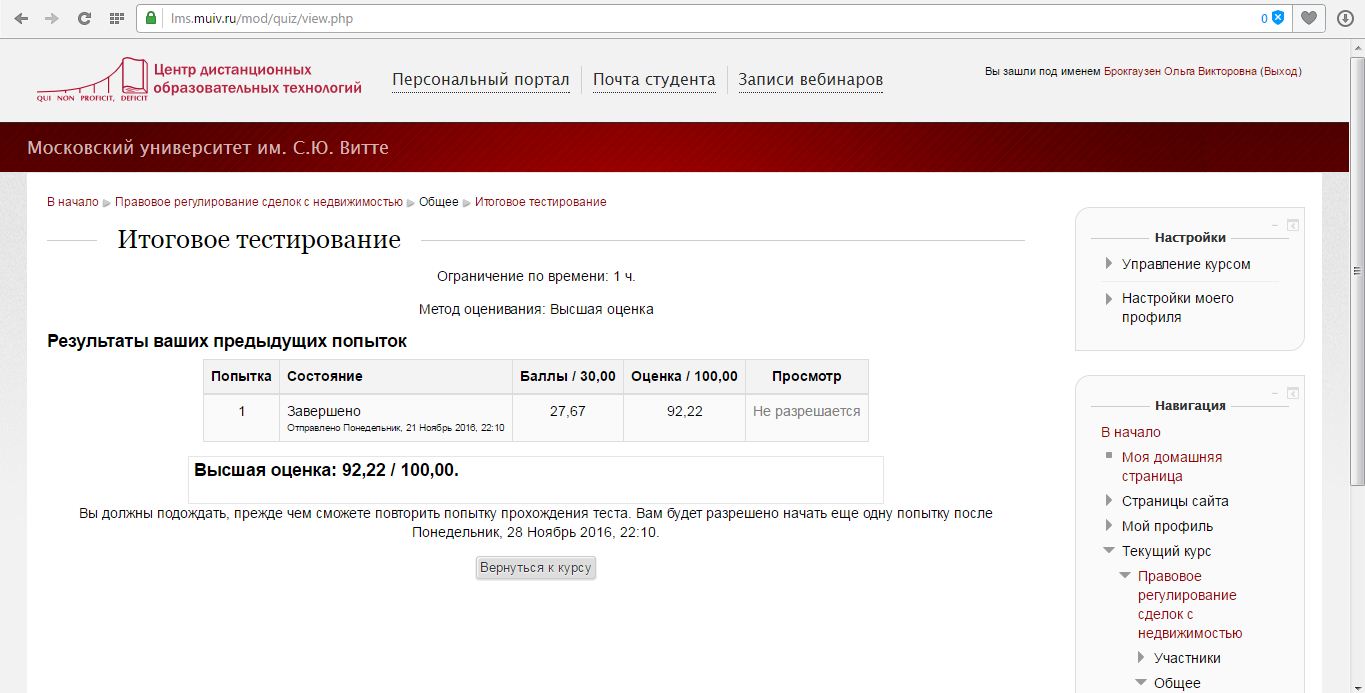Click the browser back arrow
Viewport: 1365px width, 693px height.
(21, 18)
